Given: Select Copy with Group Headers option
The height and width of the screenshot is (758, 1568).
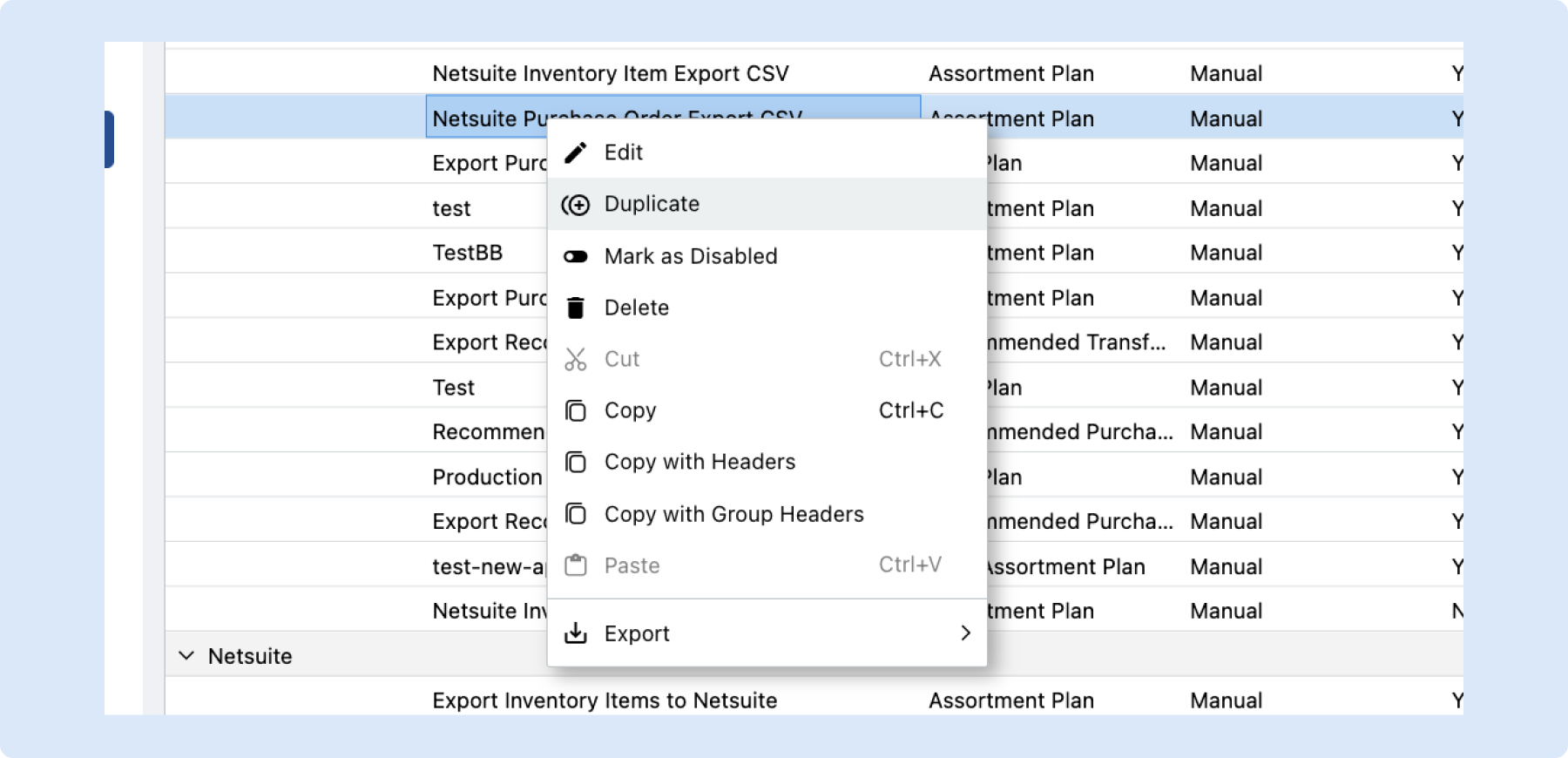Looking at the screenshot, I should click(x=733, y=514).
